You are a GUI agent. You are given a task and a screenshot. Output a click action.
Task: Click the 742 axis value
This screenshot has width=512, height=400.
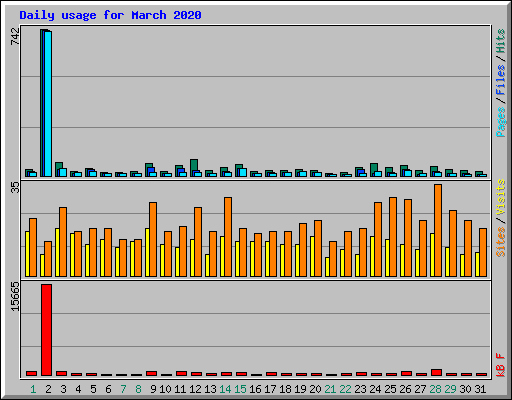(x=15, y=37)
